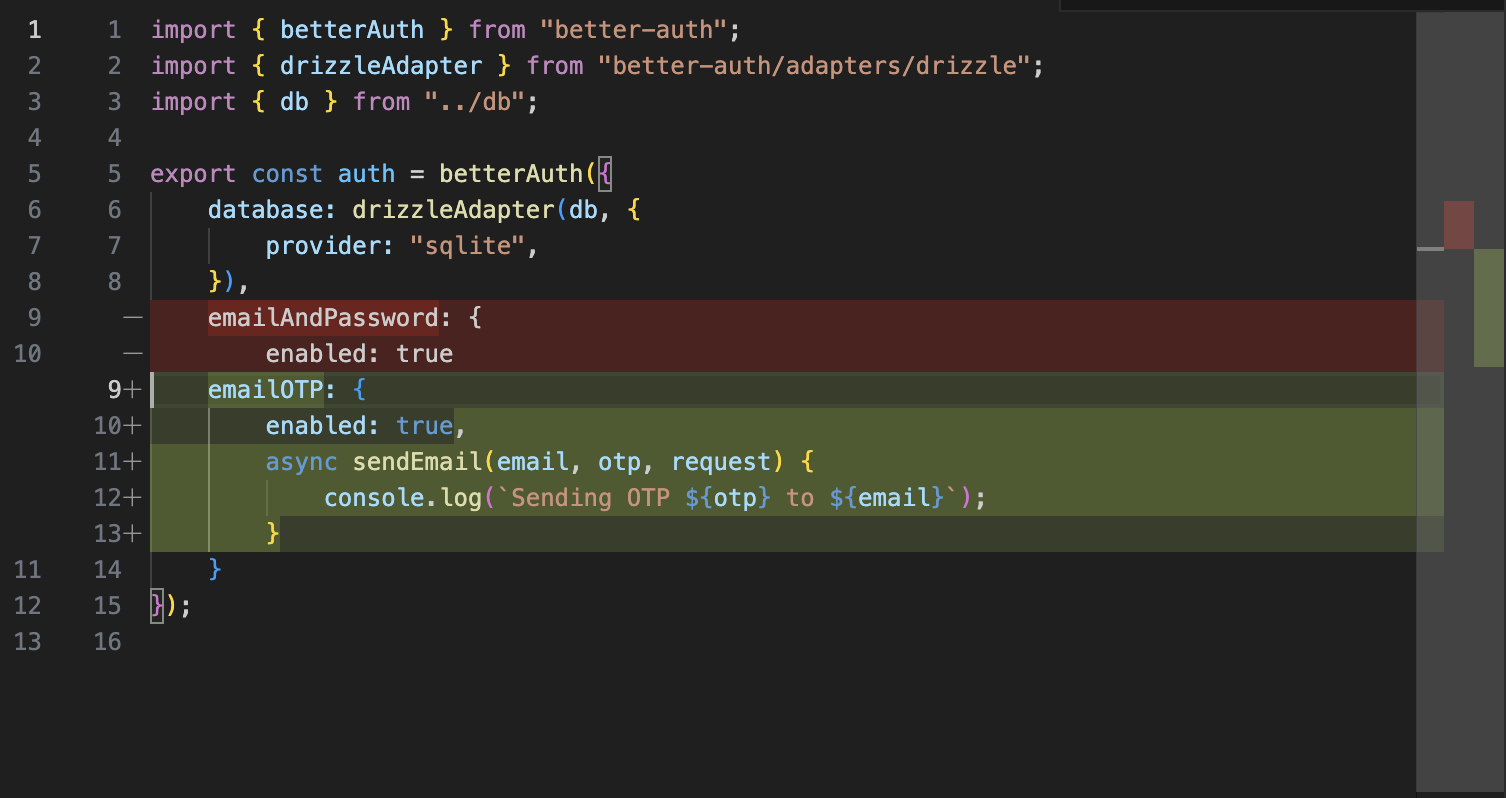Click the minus marker beside removed enabled: true

(x=132, y=354)
